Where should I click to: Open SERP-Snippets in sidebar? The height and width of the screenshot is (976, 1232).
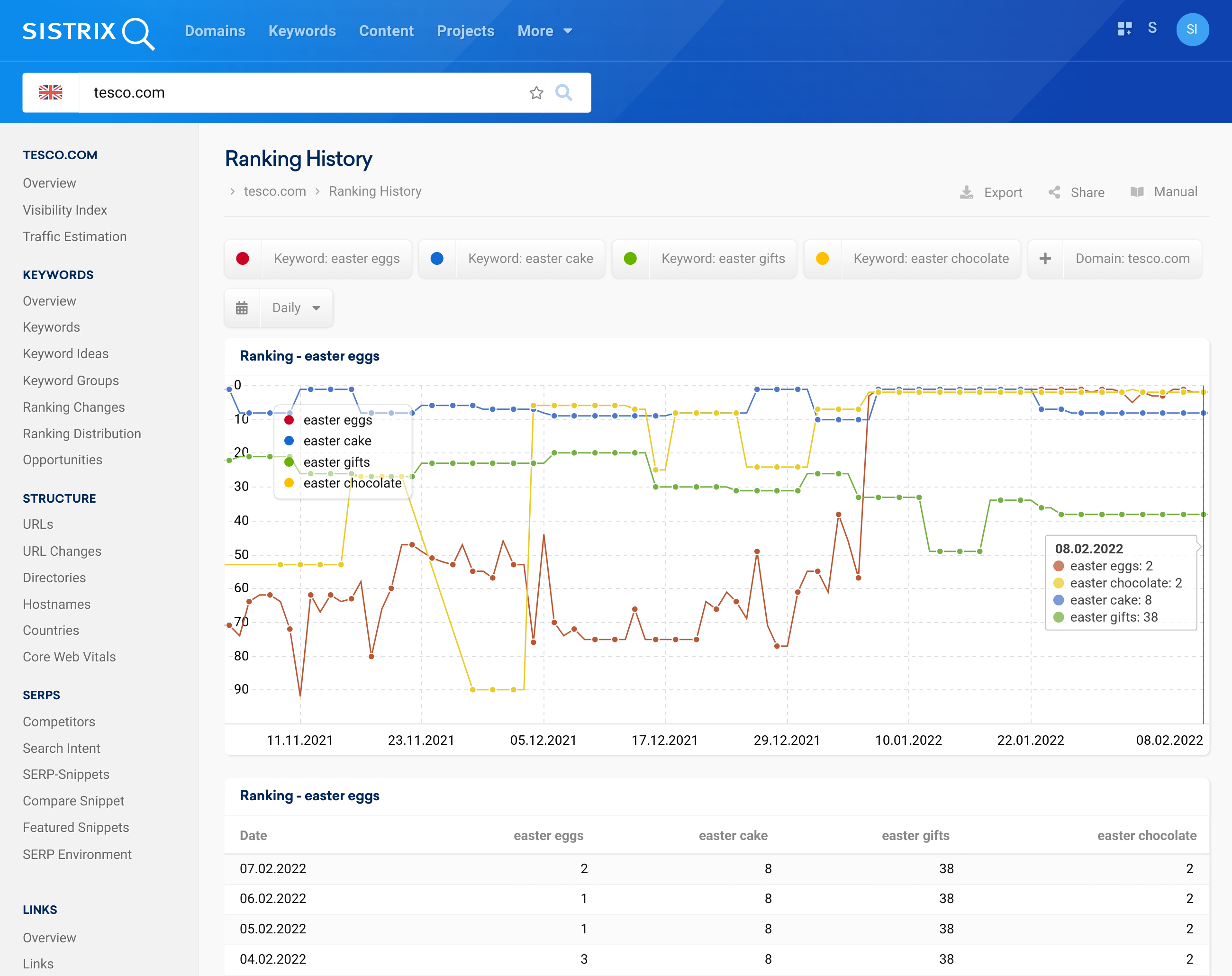pos(66,774)
